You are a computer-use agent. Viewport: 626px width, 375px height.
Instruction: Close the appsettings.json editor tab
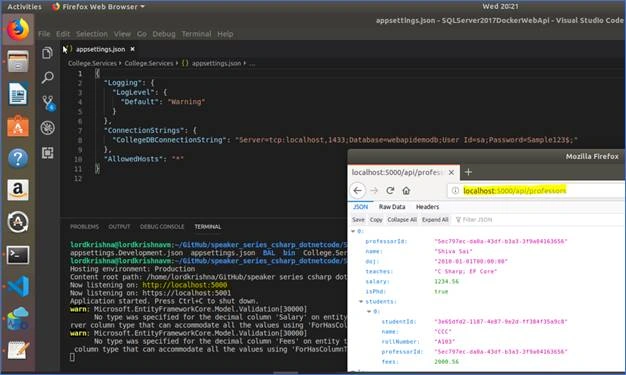(133, 49)
